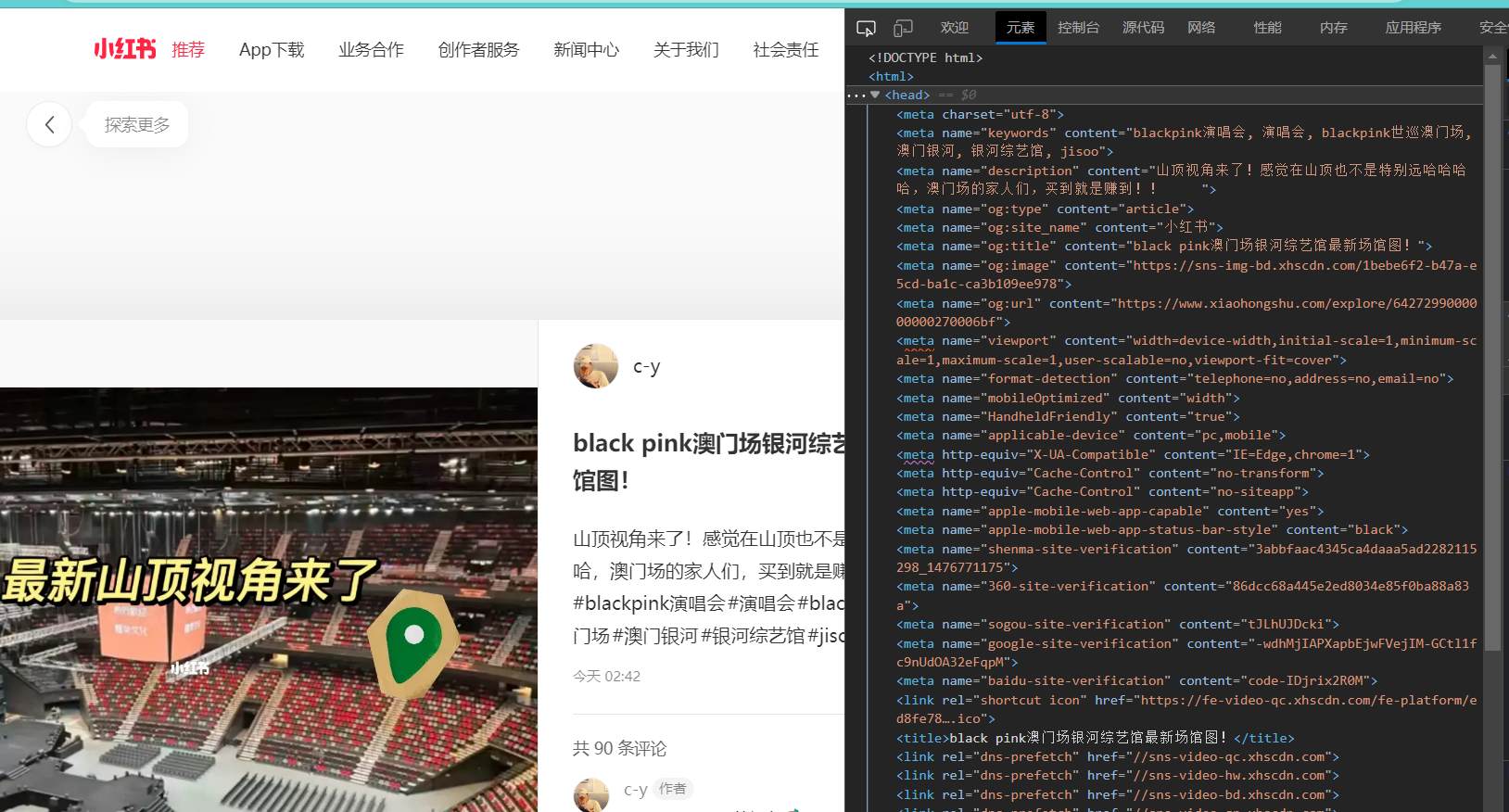
Task: Select the <html> node
Action: pyautogui.click(x=891, y=76)
